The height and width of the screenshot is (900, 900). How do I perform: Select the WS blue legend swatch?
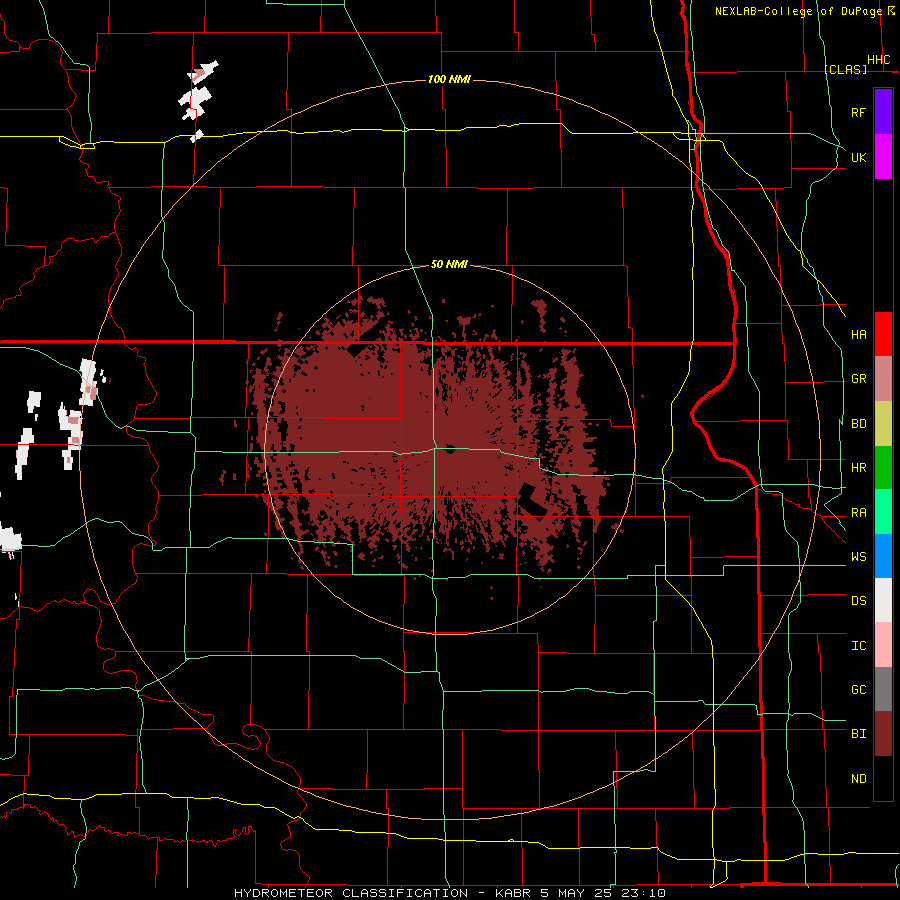click(x=883, y=556)
